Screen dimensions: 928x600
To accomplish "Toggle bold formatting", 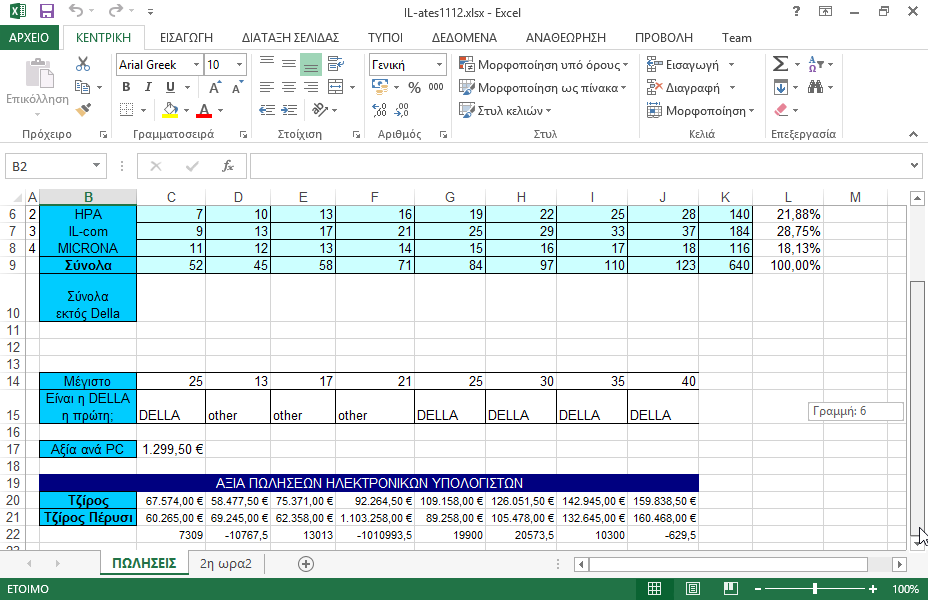I will [x=126, y=87].
